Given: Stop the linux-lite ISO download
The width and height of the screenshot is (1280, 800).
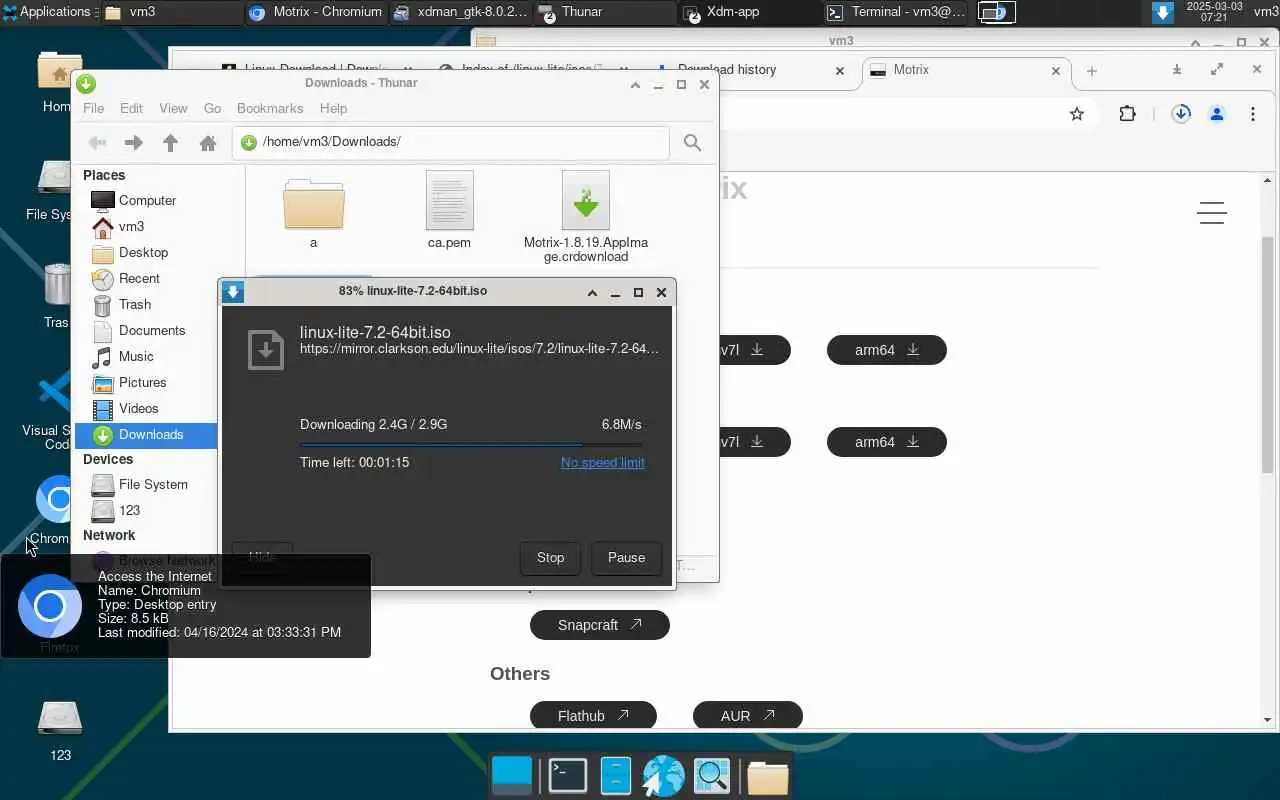Looking at the screenshot, I should [550, 558].
